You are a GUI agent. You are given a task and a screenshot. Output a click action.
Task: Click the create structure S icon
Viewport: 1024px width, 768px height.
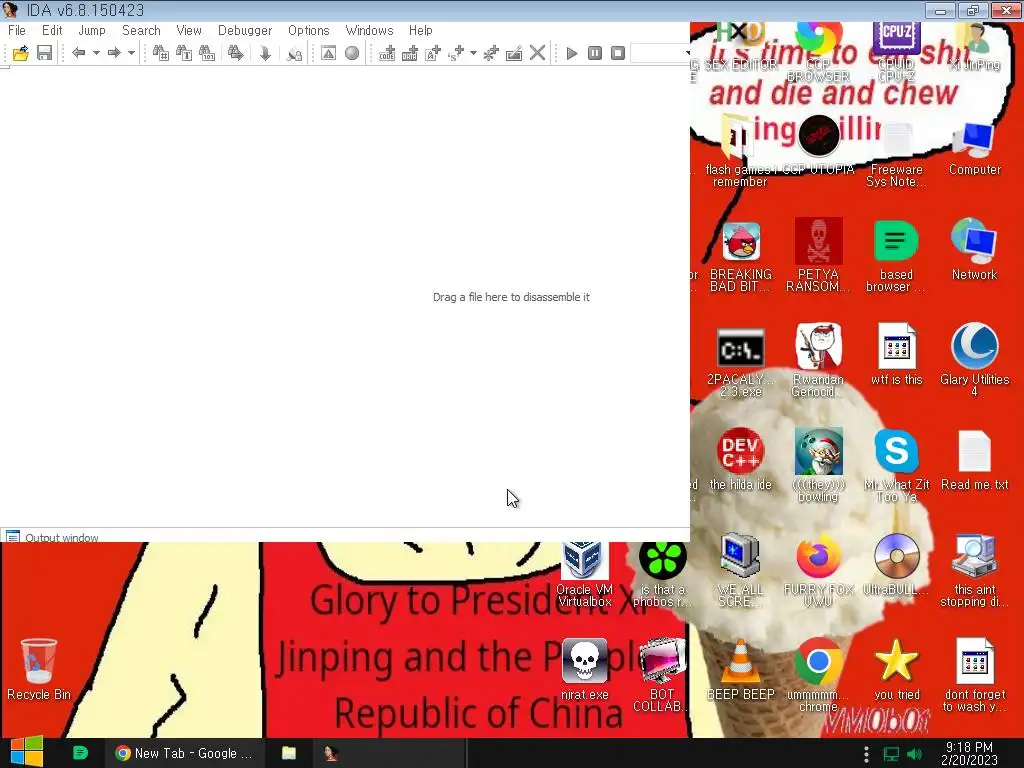456,53
